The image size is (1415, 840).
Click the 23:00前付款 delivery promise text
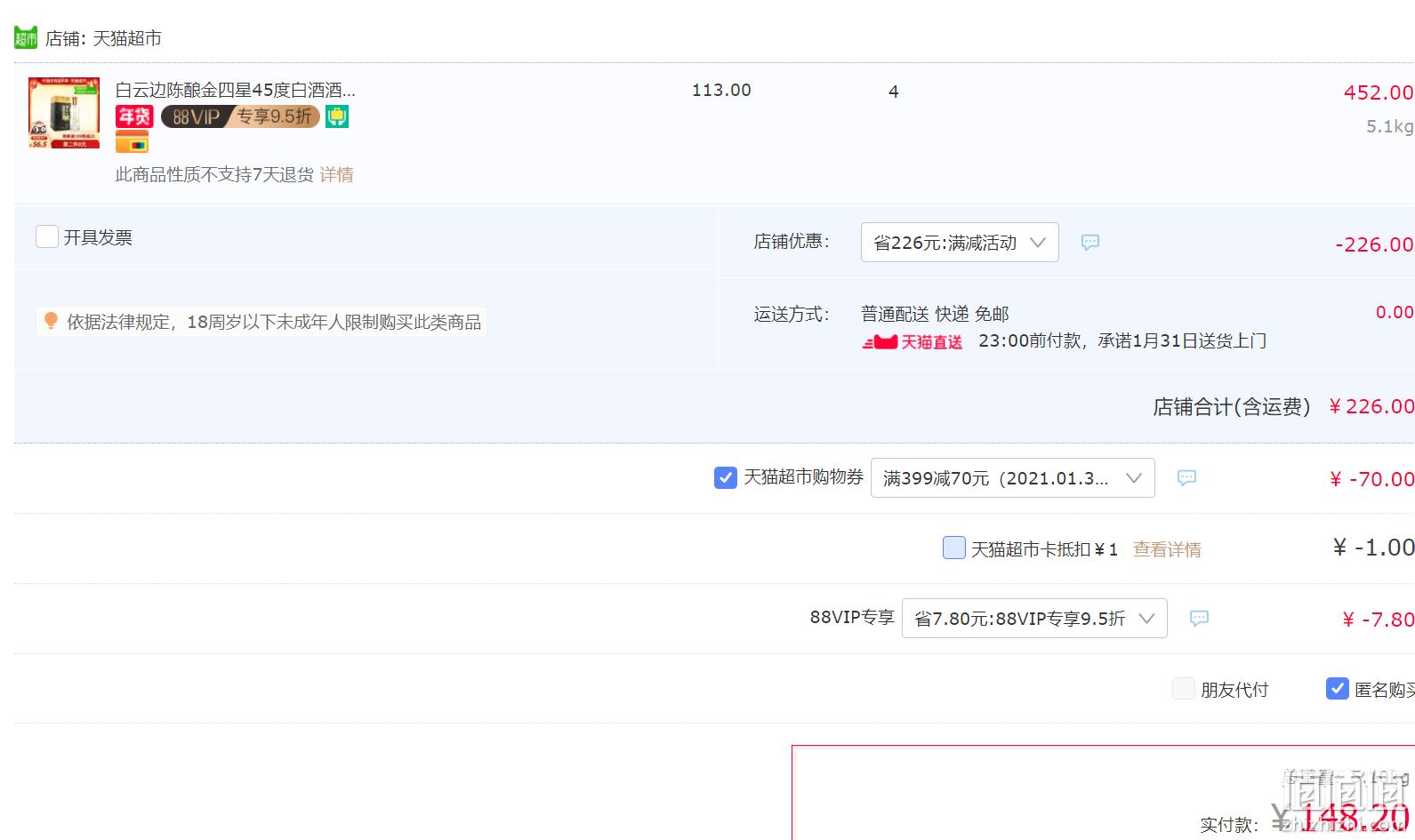[x=1122, y=341]
